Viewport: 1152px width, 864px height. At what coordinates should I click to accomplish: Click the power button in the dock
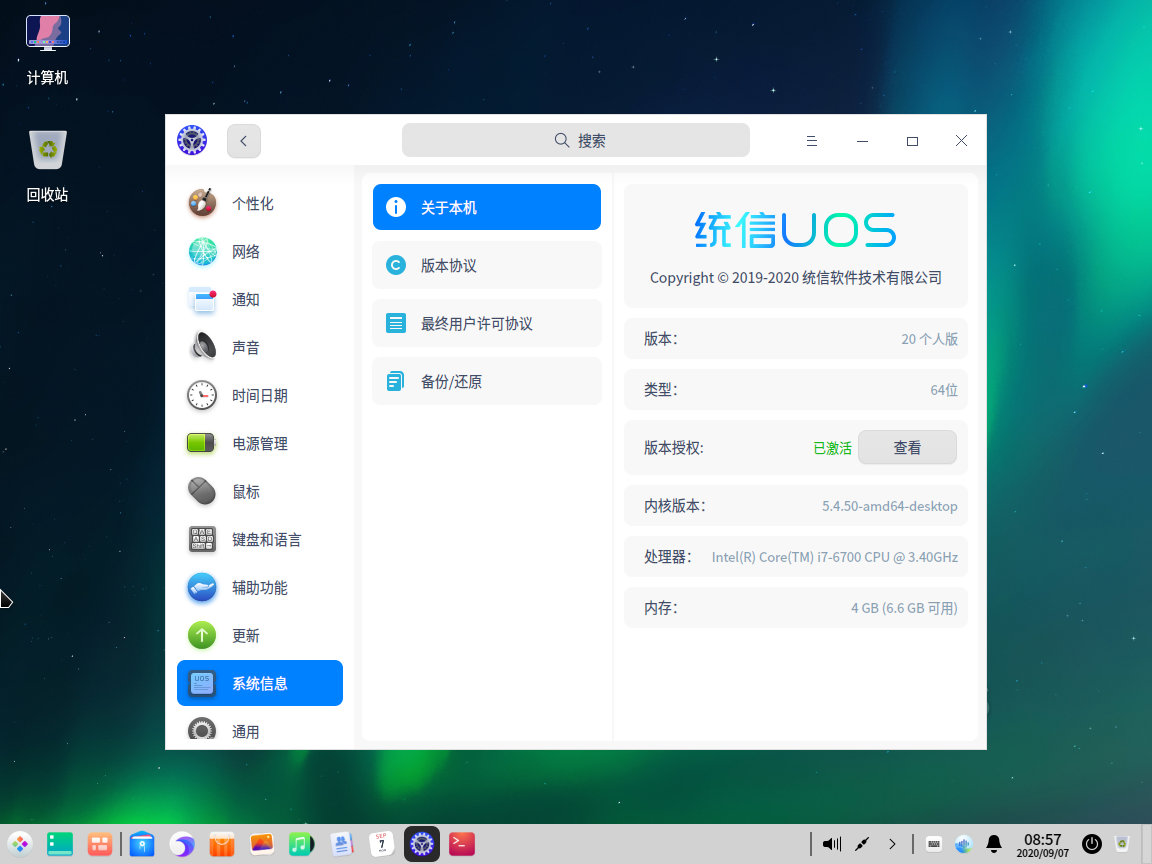1092,844
